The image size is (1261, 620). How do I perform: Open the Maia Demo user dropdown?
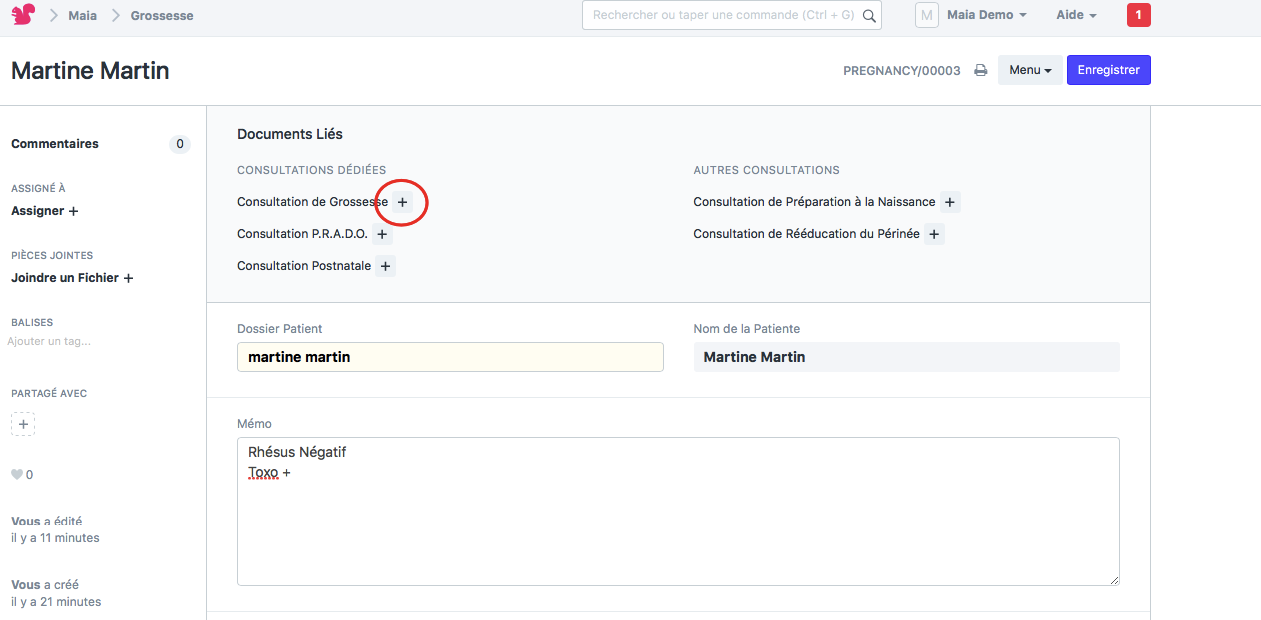(x=985, y=15)
